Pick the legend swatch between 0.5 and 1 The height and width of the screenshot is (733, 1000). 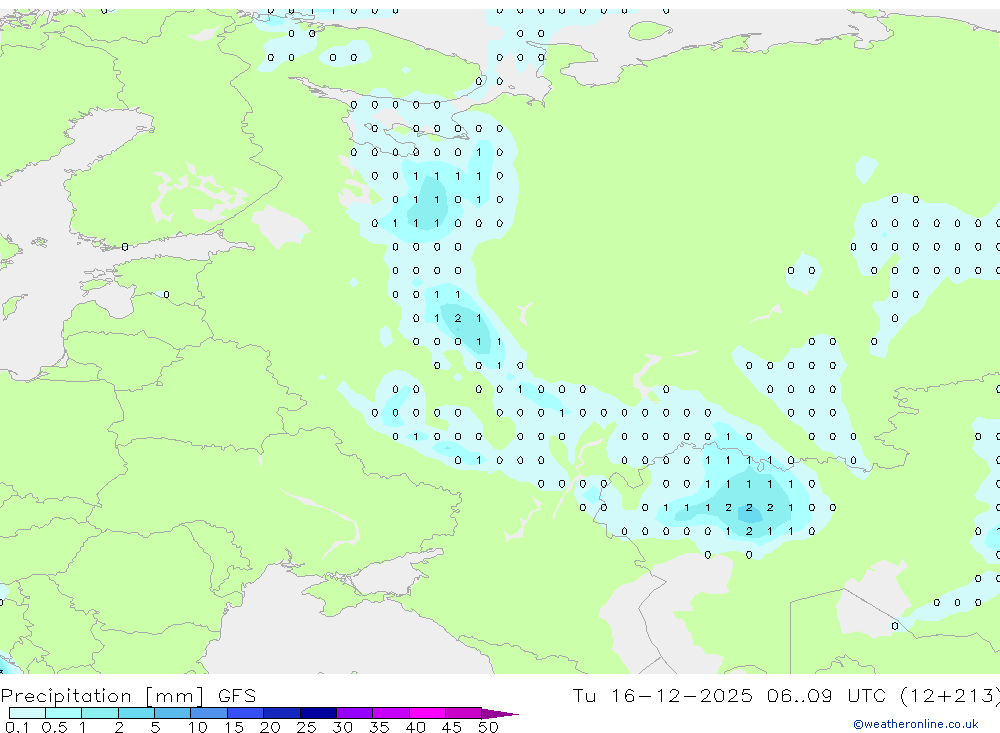pos(64,713)
